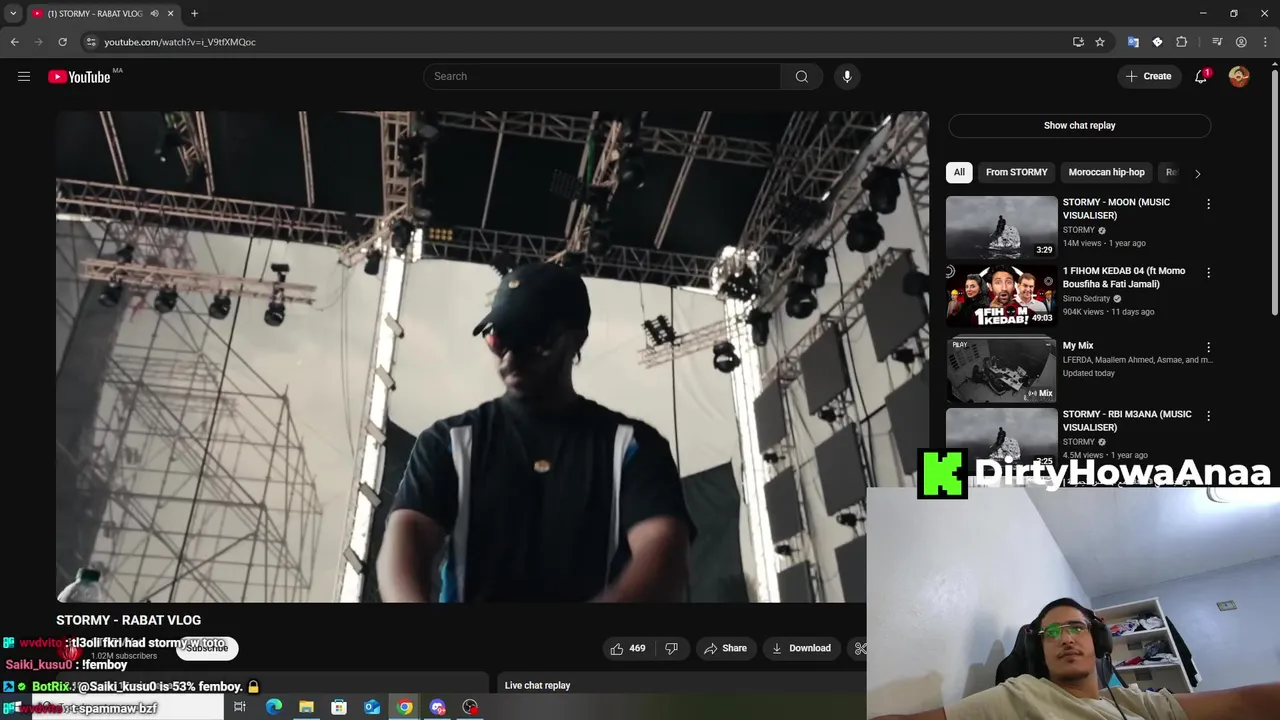Show more filter chips with the arrow

[1197, 173]
